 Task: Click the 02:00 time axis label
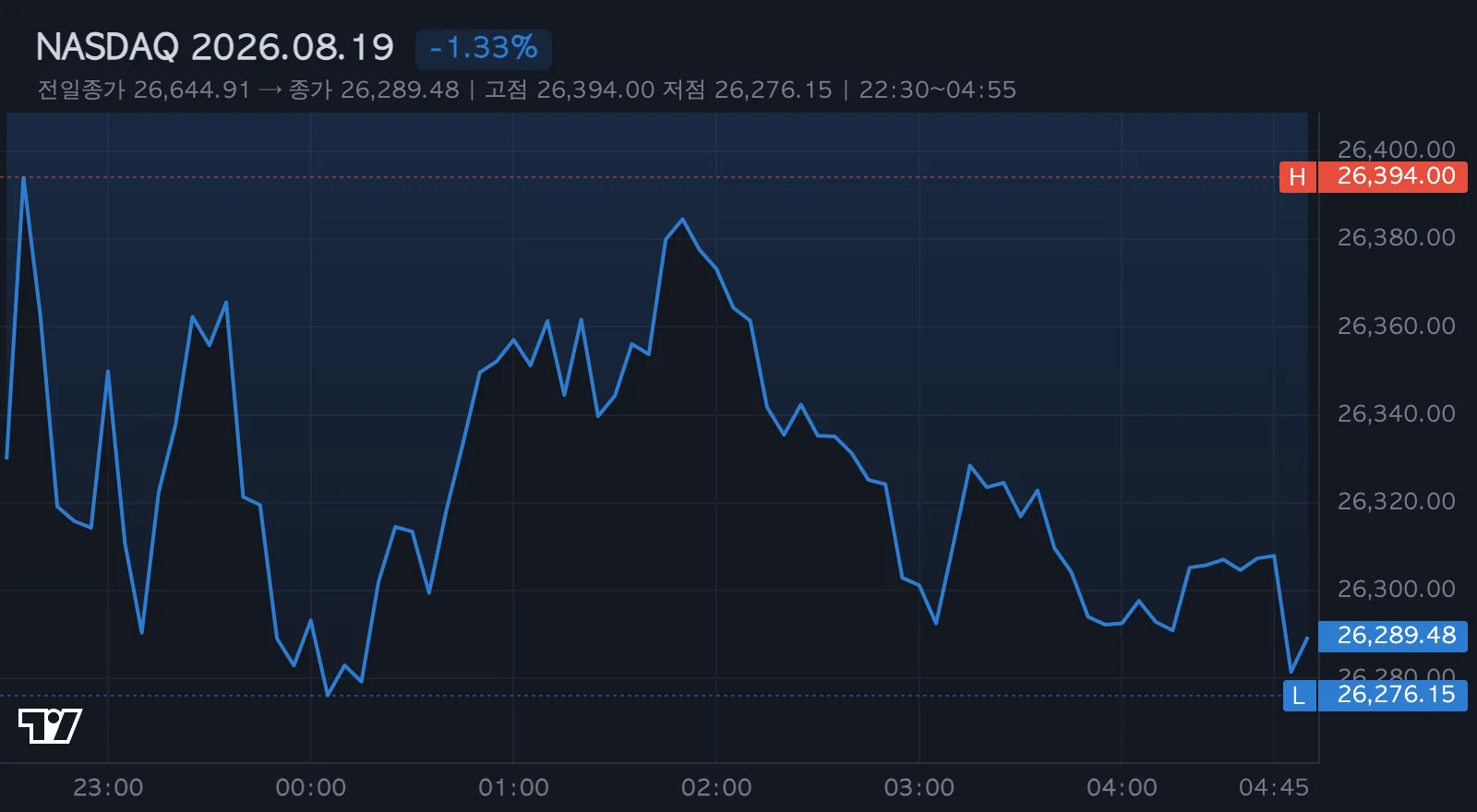tap(716, 787)
